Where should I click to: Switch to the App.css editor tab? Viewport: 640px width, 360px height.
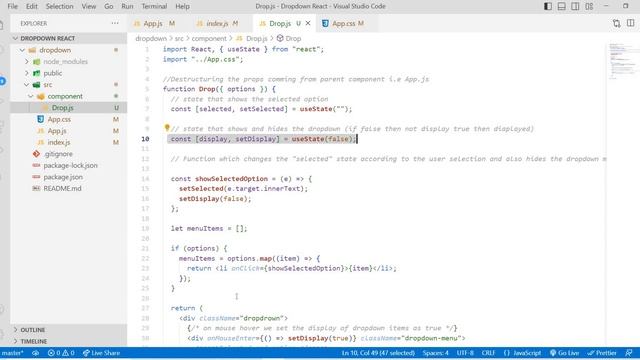[343, 23]
